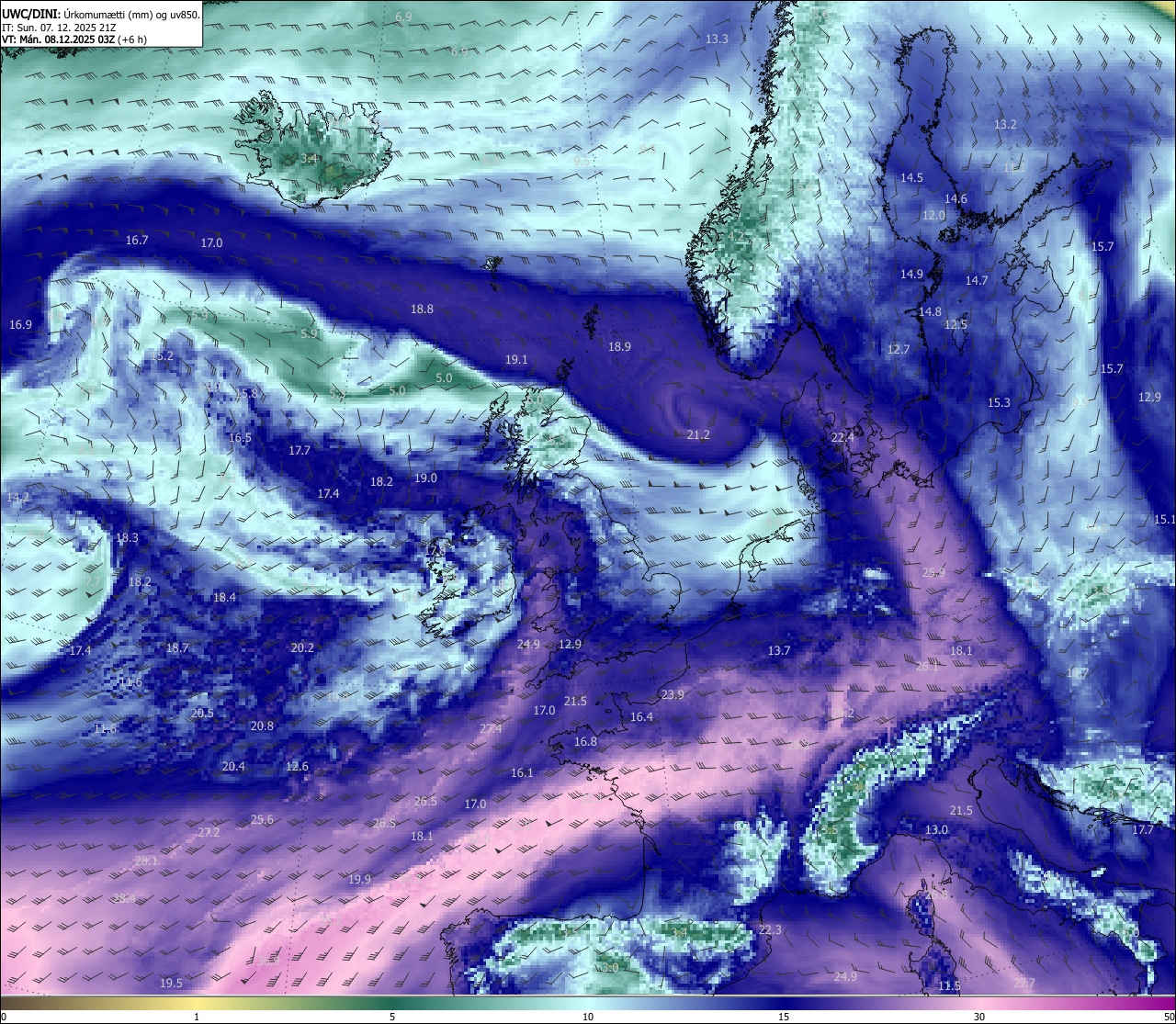Click the 12.7 value over southern Sweden
The image size is (1176, 1024).
[899, 349]
